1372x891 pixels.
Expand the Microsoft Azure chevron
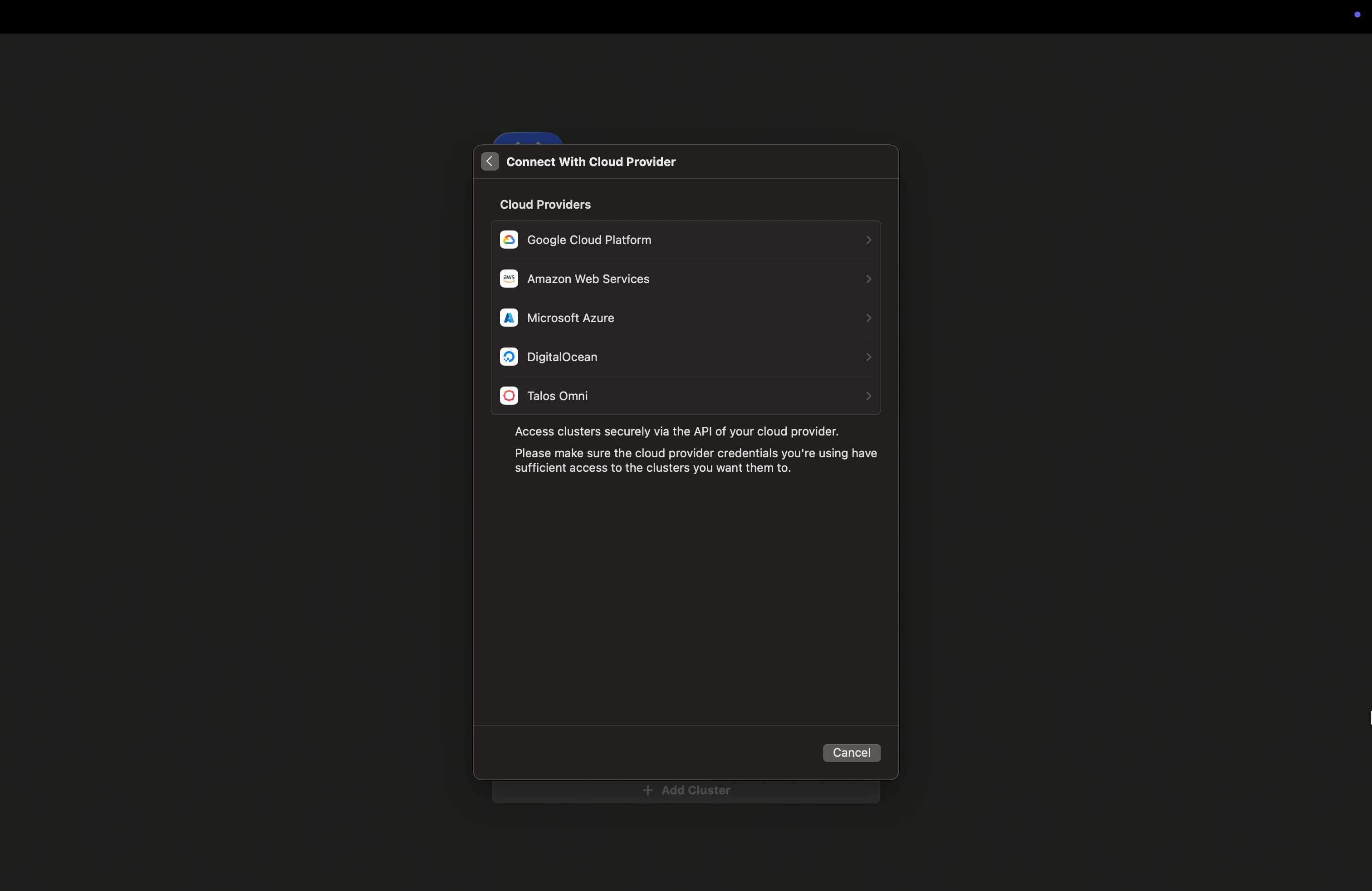tap(868, 318)
